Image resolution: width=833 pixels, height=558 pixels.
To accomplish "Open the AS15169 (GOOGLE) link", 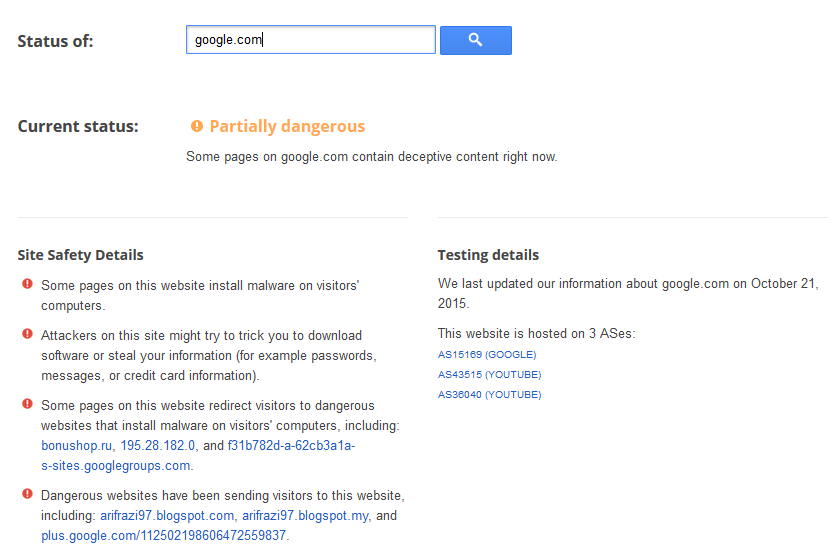I will [487, 355].
